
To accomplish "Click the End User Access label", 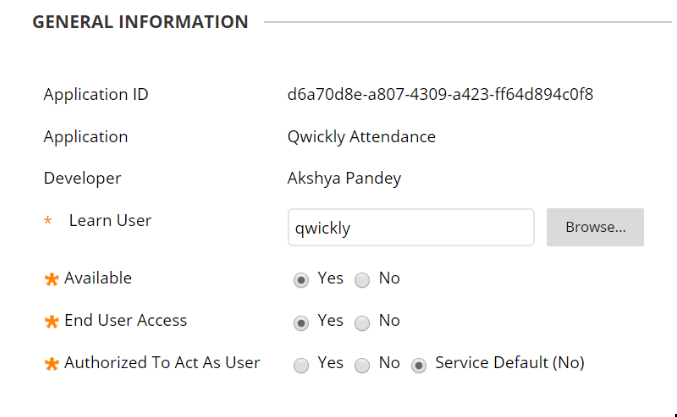I will pyautogui.click(x=126, y=320).
